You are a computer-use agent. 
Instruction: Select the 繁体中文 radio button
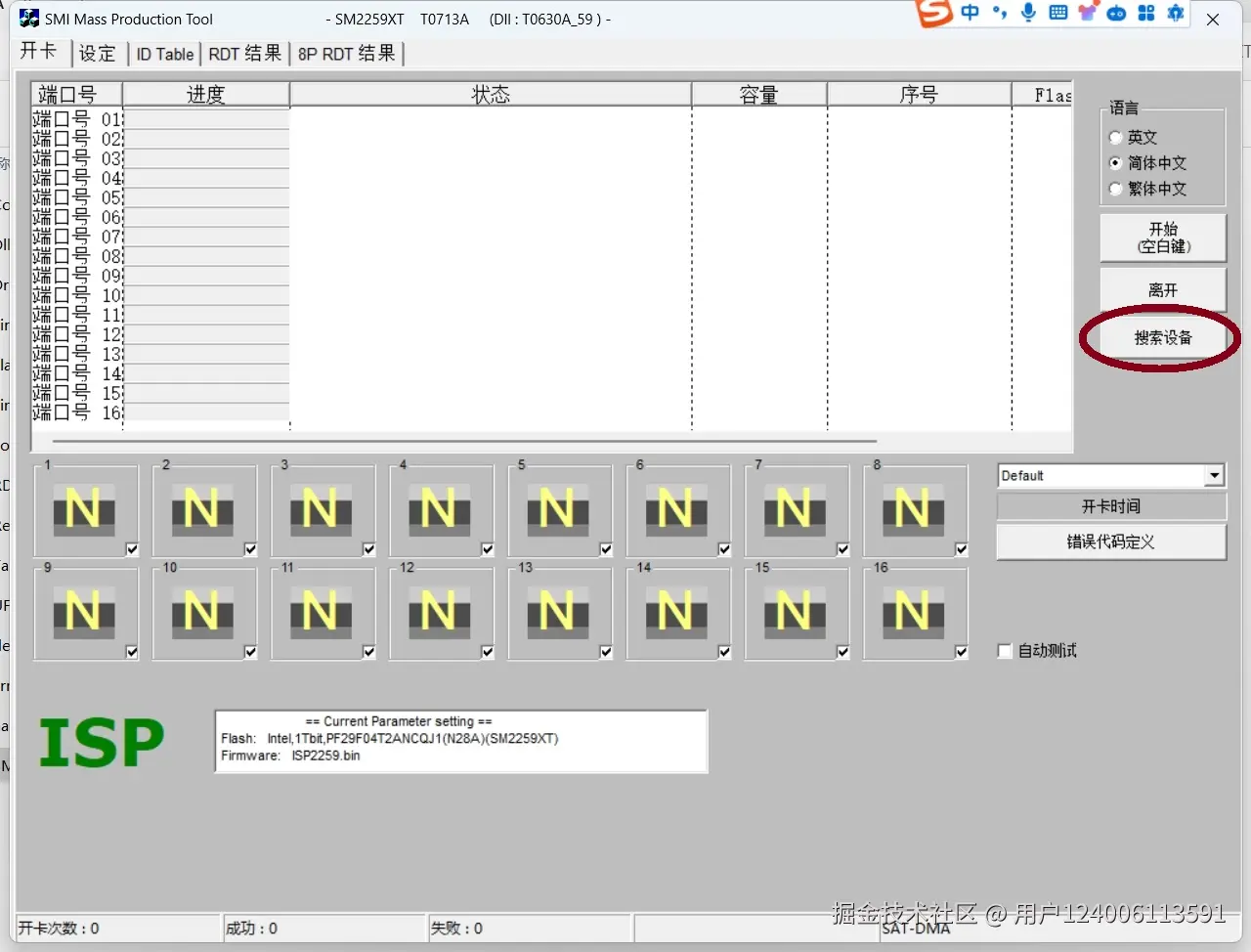[1115, 189]
